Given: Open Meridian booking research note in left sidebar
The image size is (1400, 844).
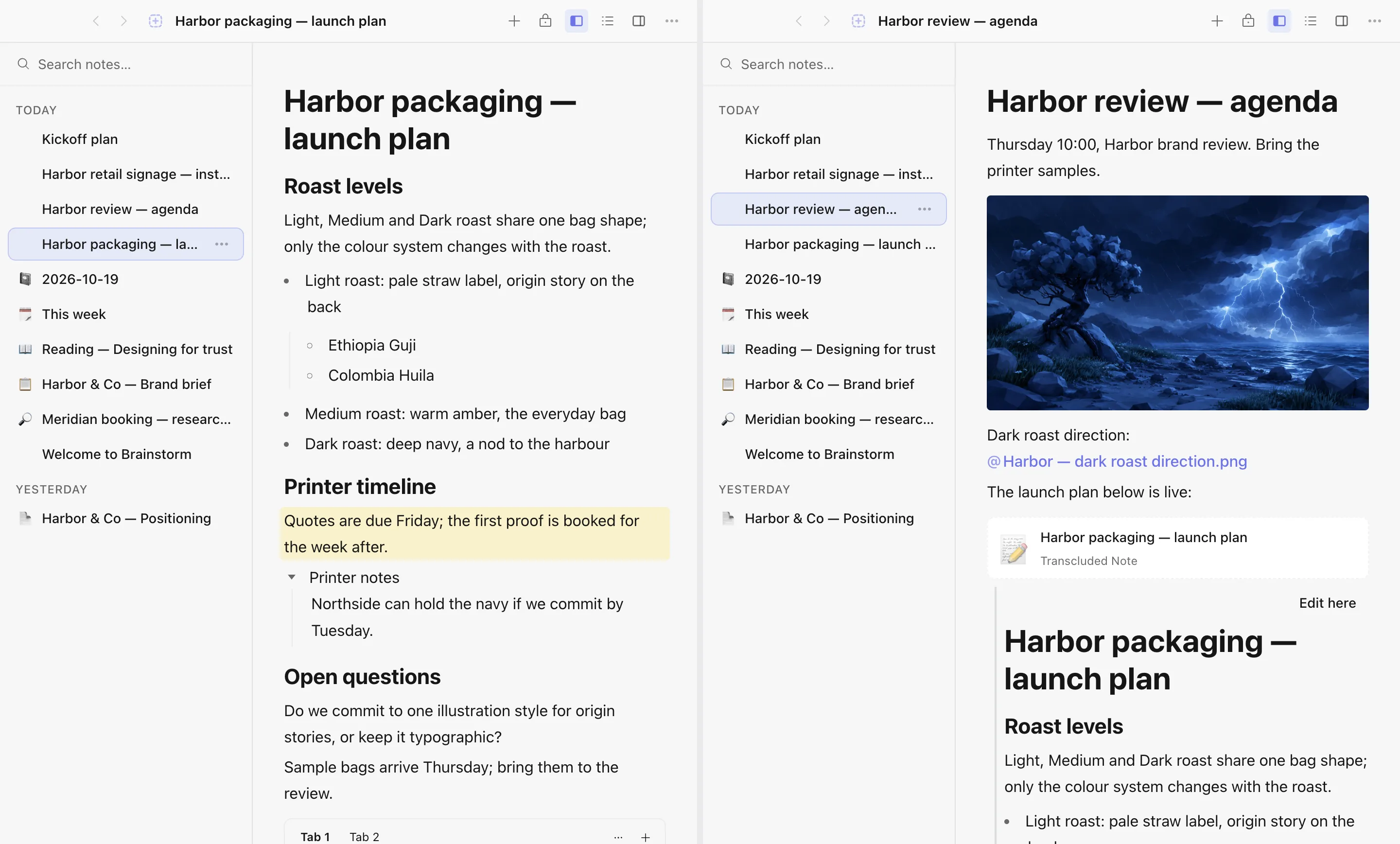Looking at the screenshot, I should point(125,420).
